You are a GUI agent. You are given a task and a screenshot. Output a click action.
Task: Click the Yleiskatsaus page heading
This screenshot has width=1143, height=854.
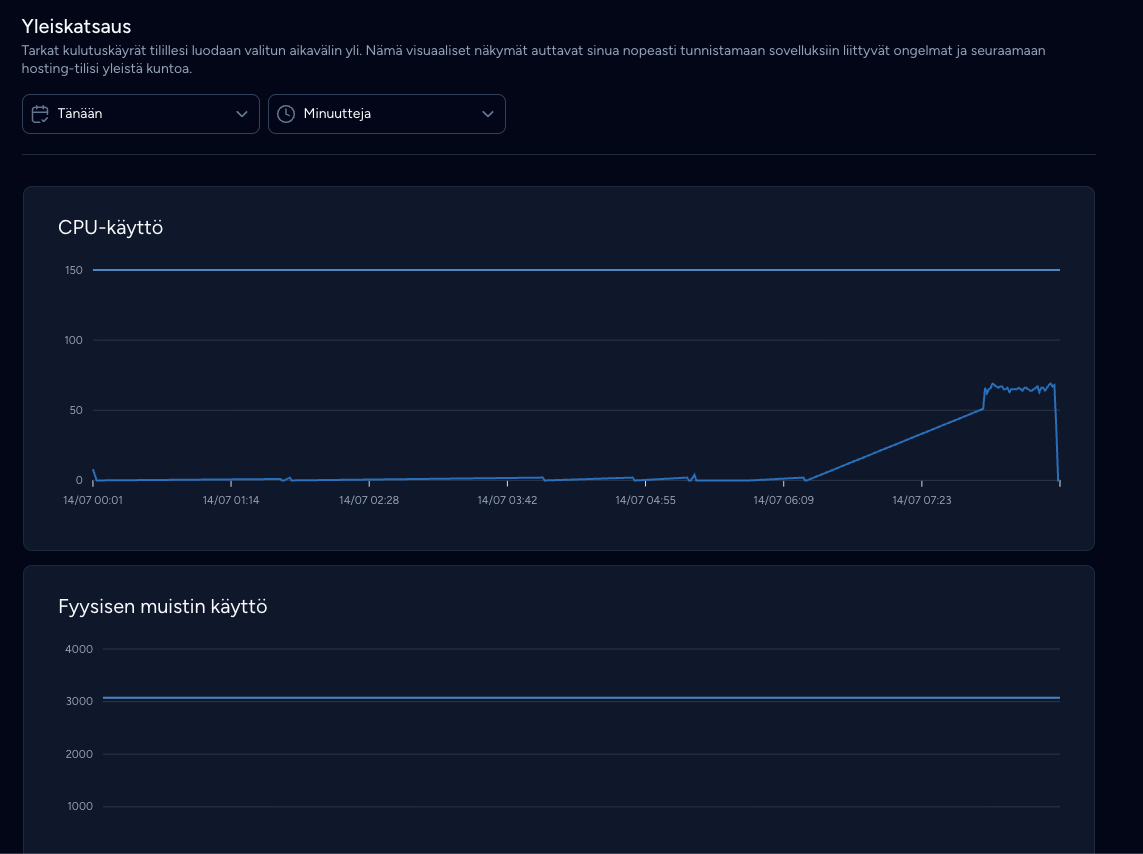[x=77, y=26]
